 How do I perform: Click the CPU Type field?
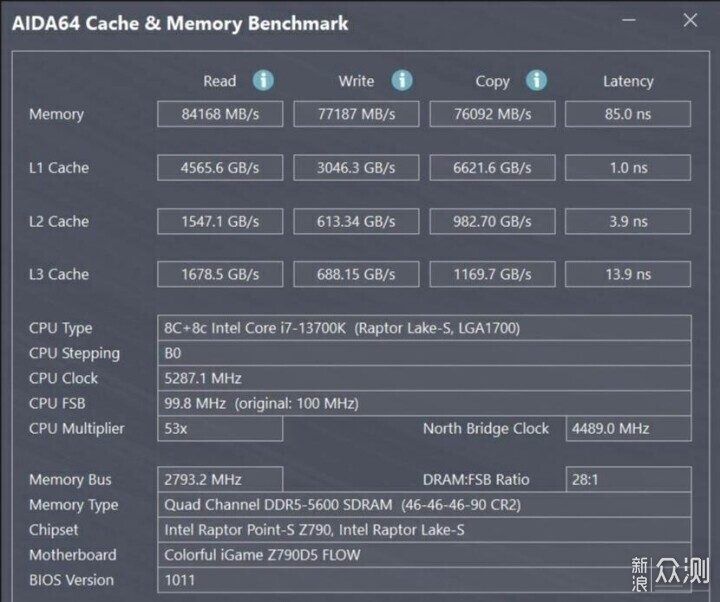424,328
